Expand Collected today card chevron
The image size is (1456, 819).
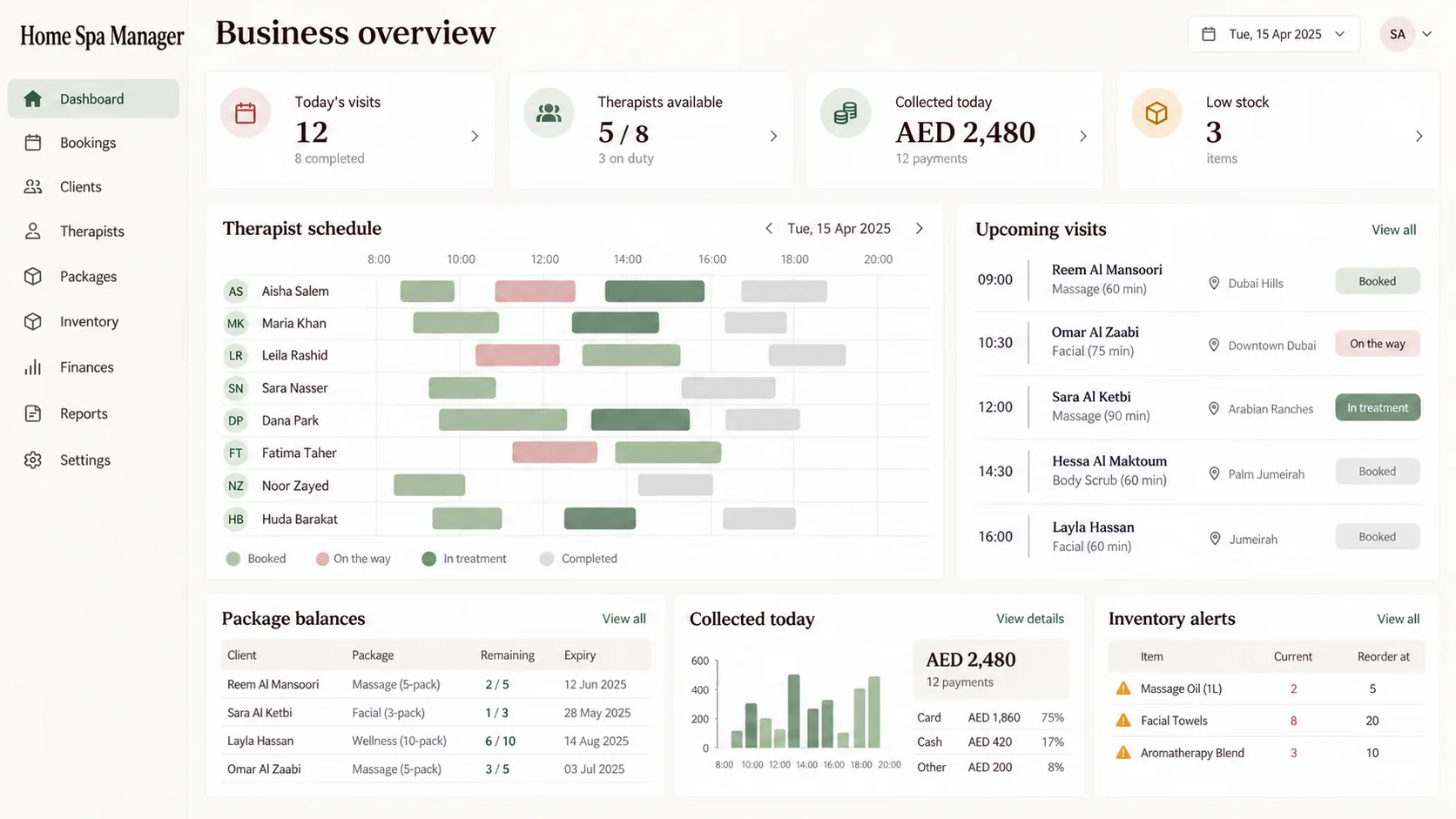pos(1083,136)
